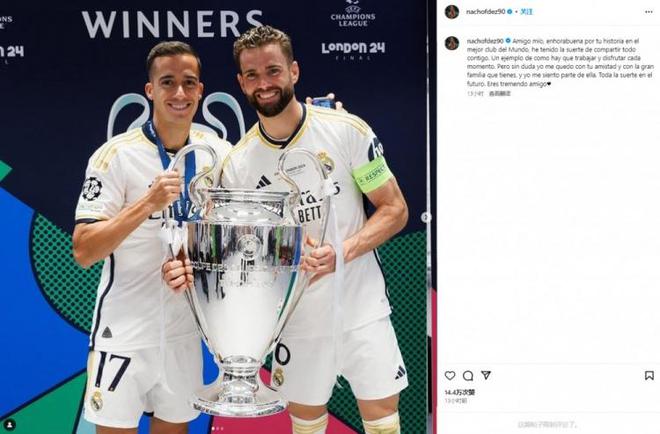Go to next photo with carousel arrow
The height and width of the screenshot is (434, 660).
[425, 217]
